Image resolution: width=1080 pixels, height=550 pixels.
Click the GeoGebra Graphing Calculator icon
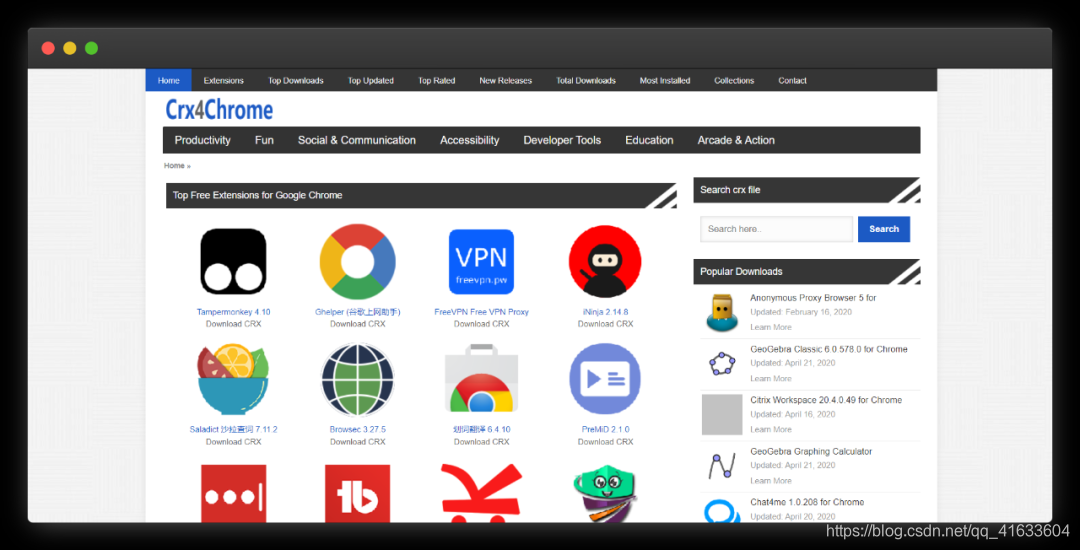722,466
